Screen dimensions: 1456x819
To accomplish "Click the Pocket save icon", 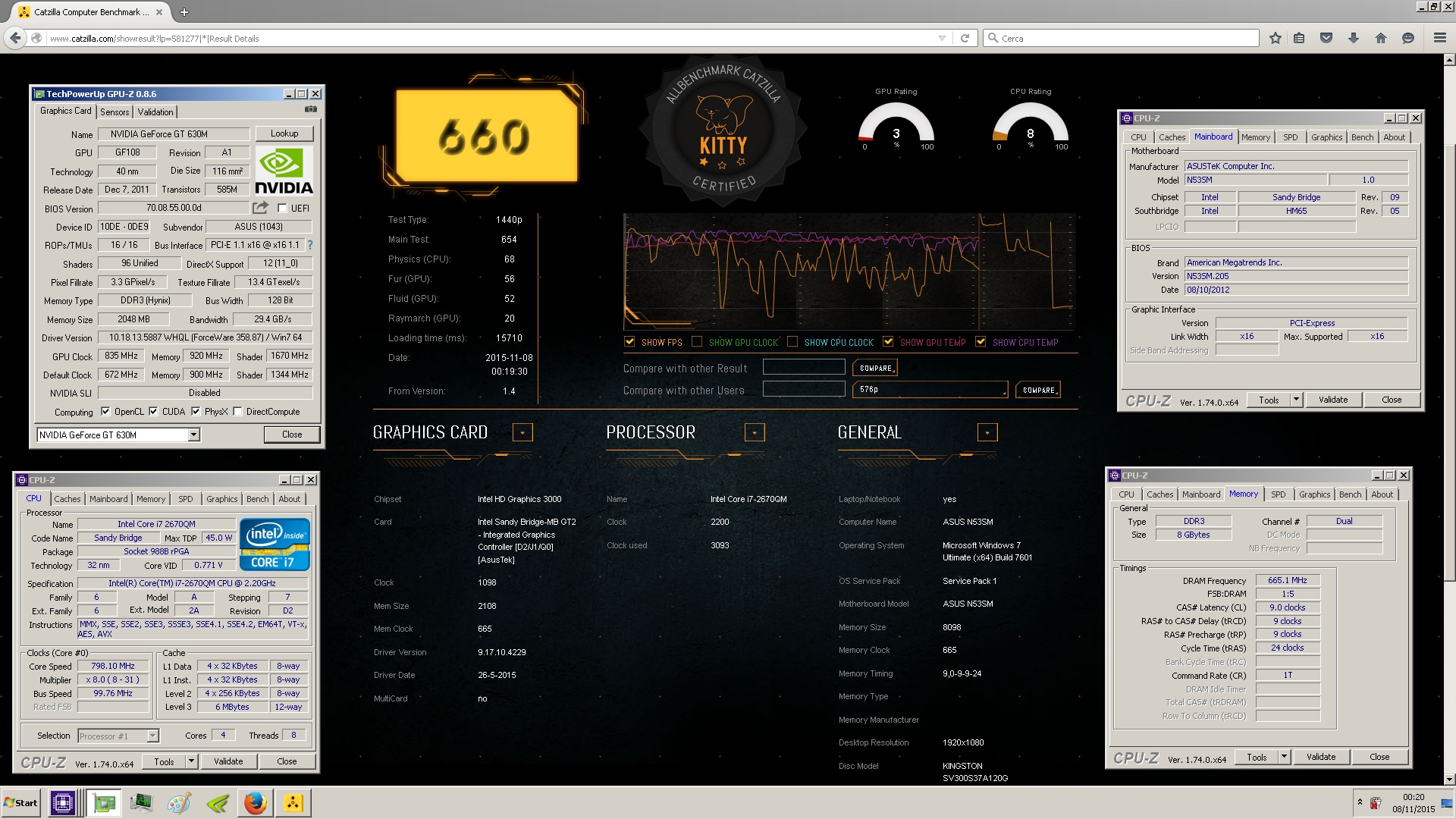I will click(1326, 38).
